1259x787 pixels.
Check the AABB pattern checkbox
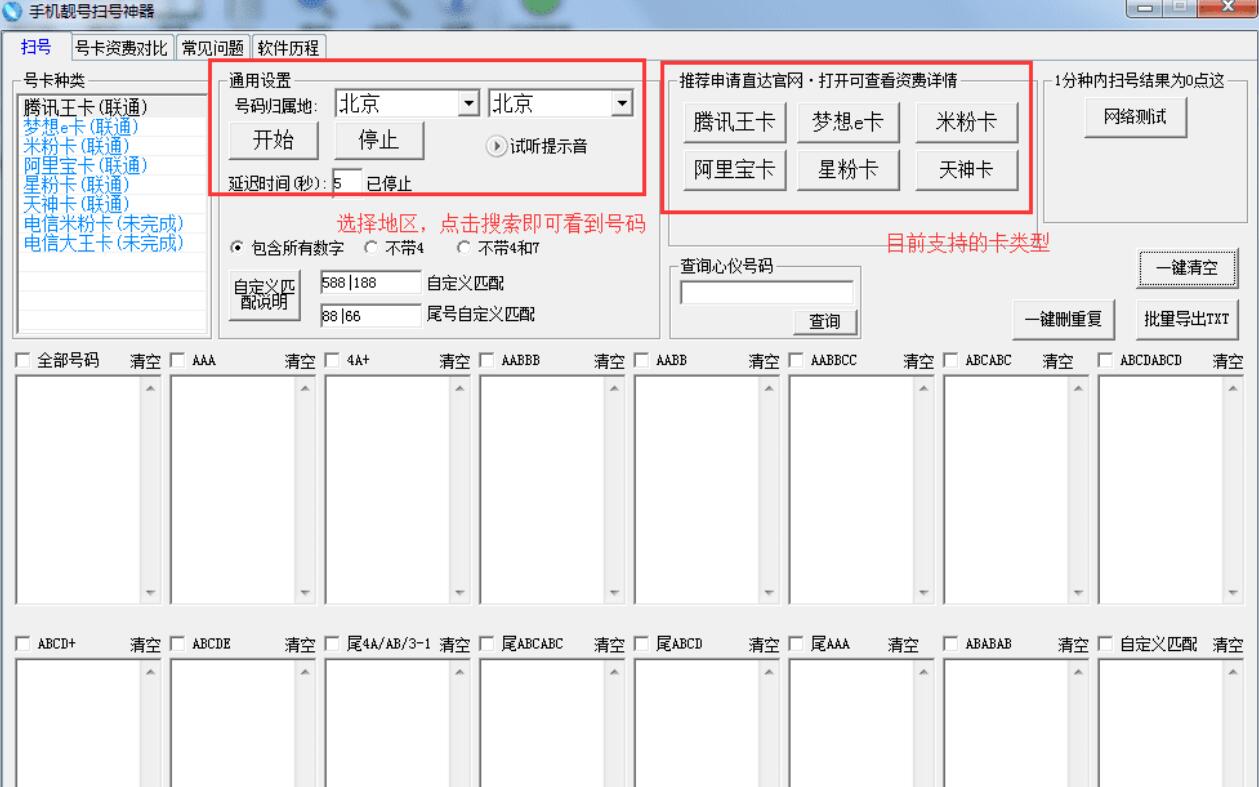(641, 359)
